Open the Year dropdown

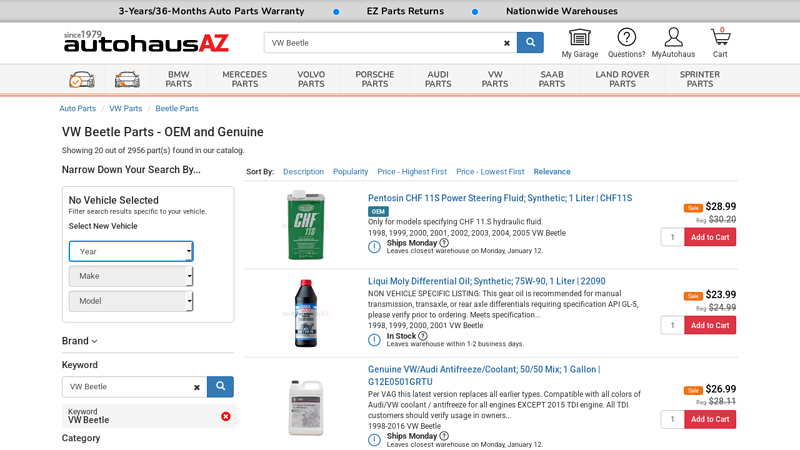tap(131, 251)
